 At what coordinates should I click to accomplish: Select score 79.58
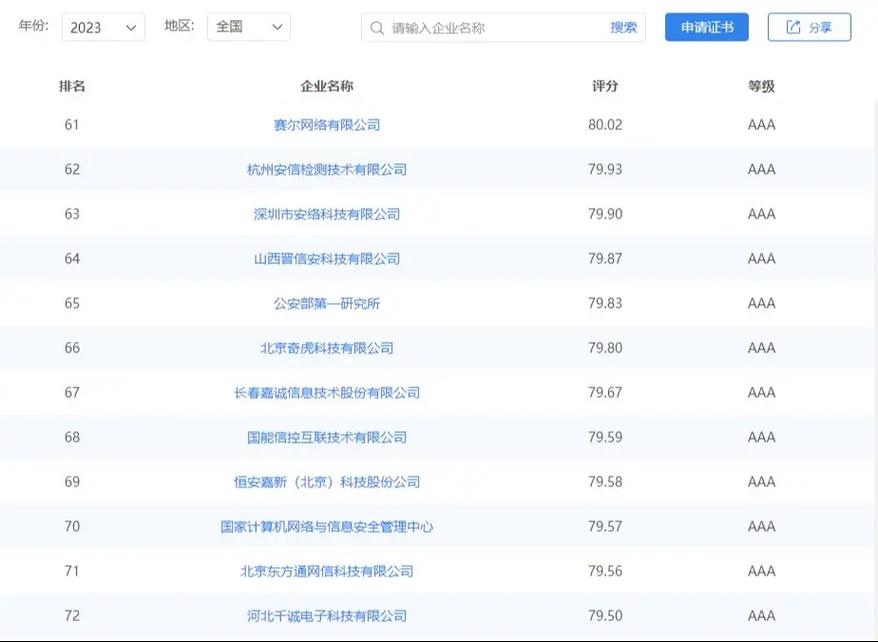coord(605,482)
